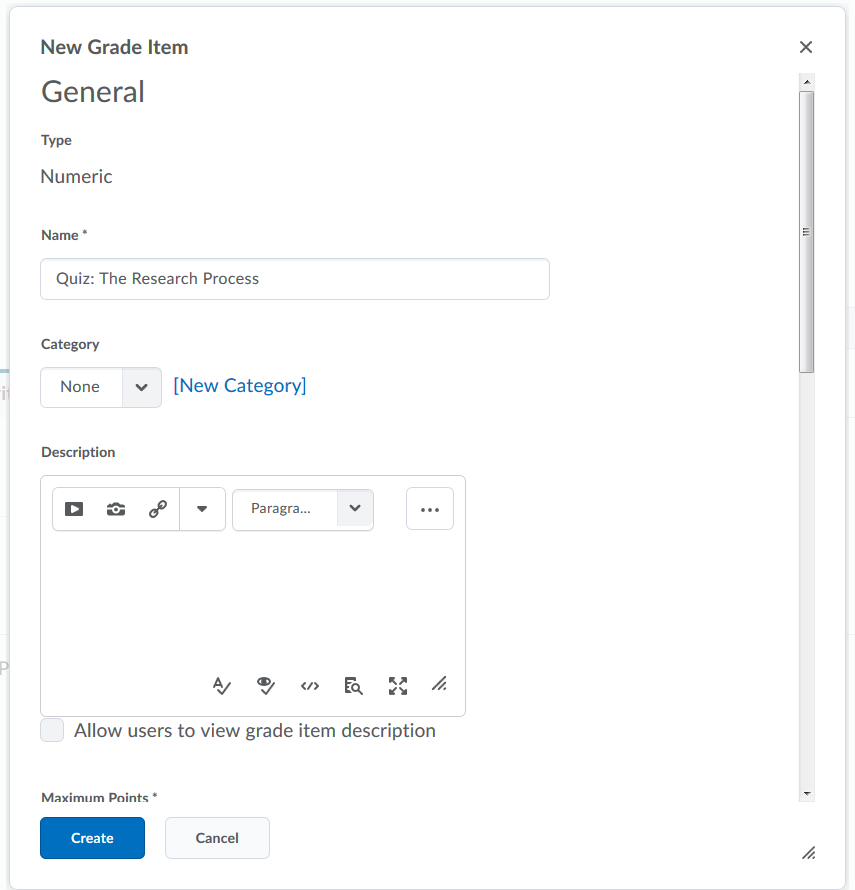Insert a video into the description
The image size is (855, 890).
click(x=73, y=509)
